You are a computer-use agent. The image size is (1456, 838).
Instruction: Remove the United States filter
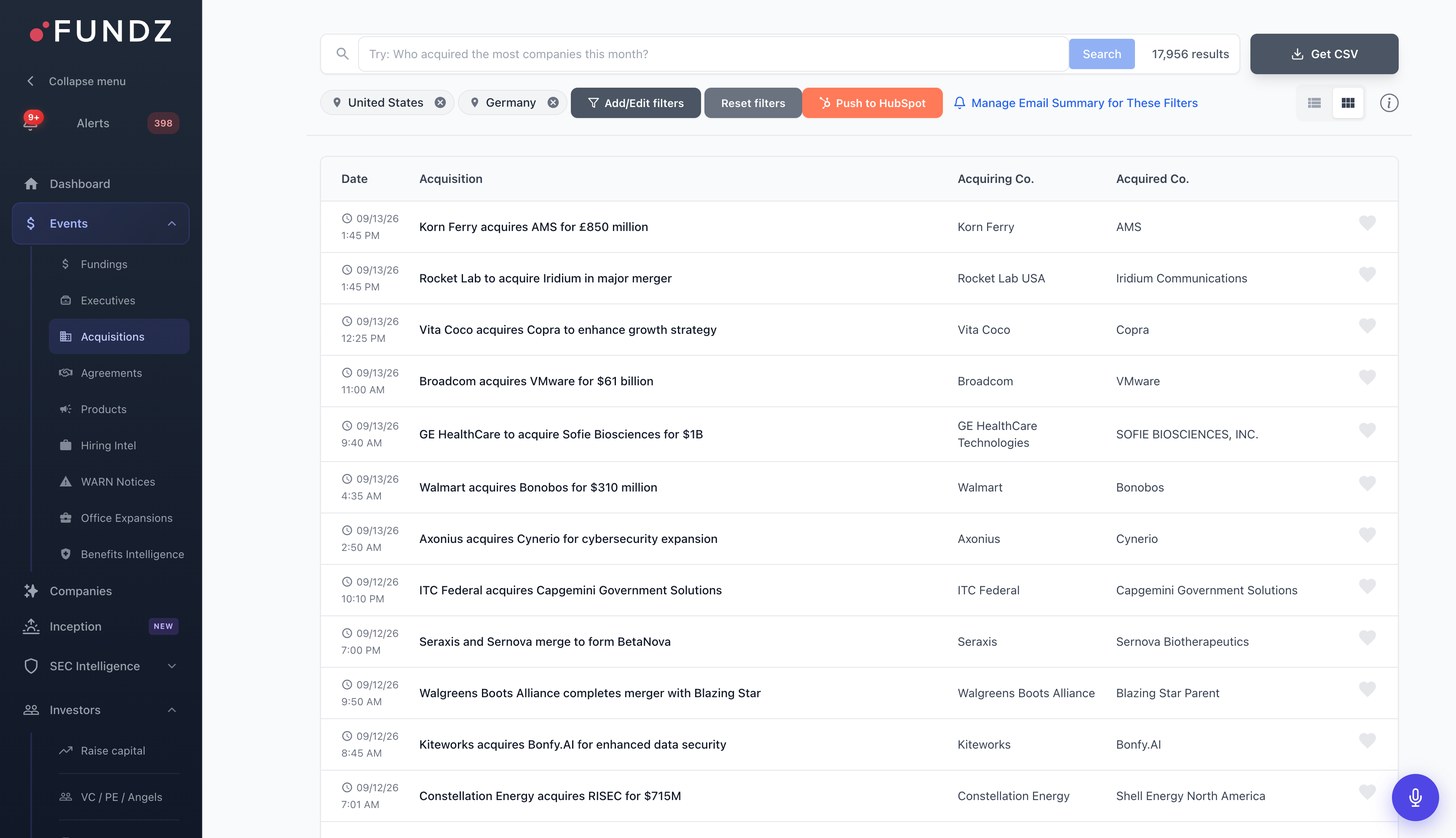(x=440, y=103)
